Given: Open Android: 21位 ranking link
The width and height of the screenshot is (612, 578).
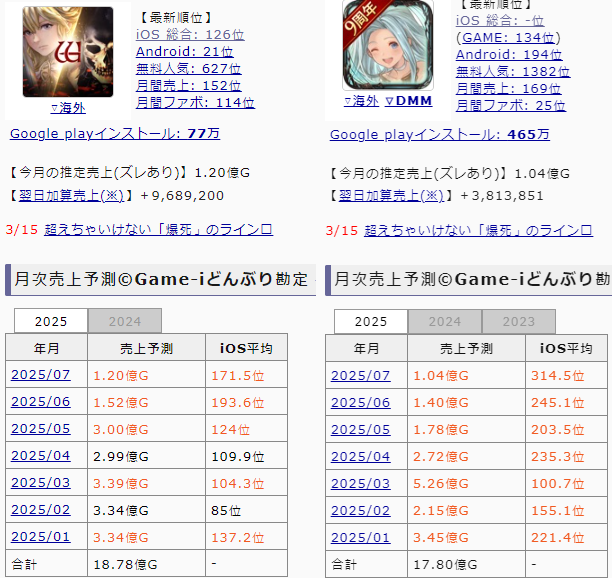Looking at the screenshot, I should [x=184, y=52].
